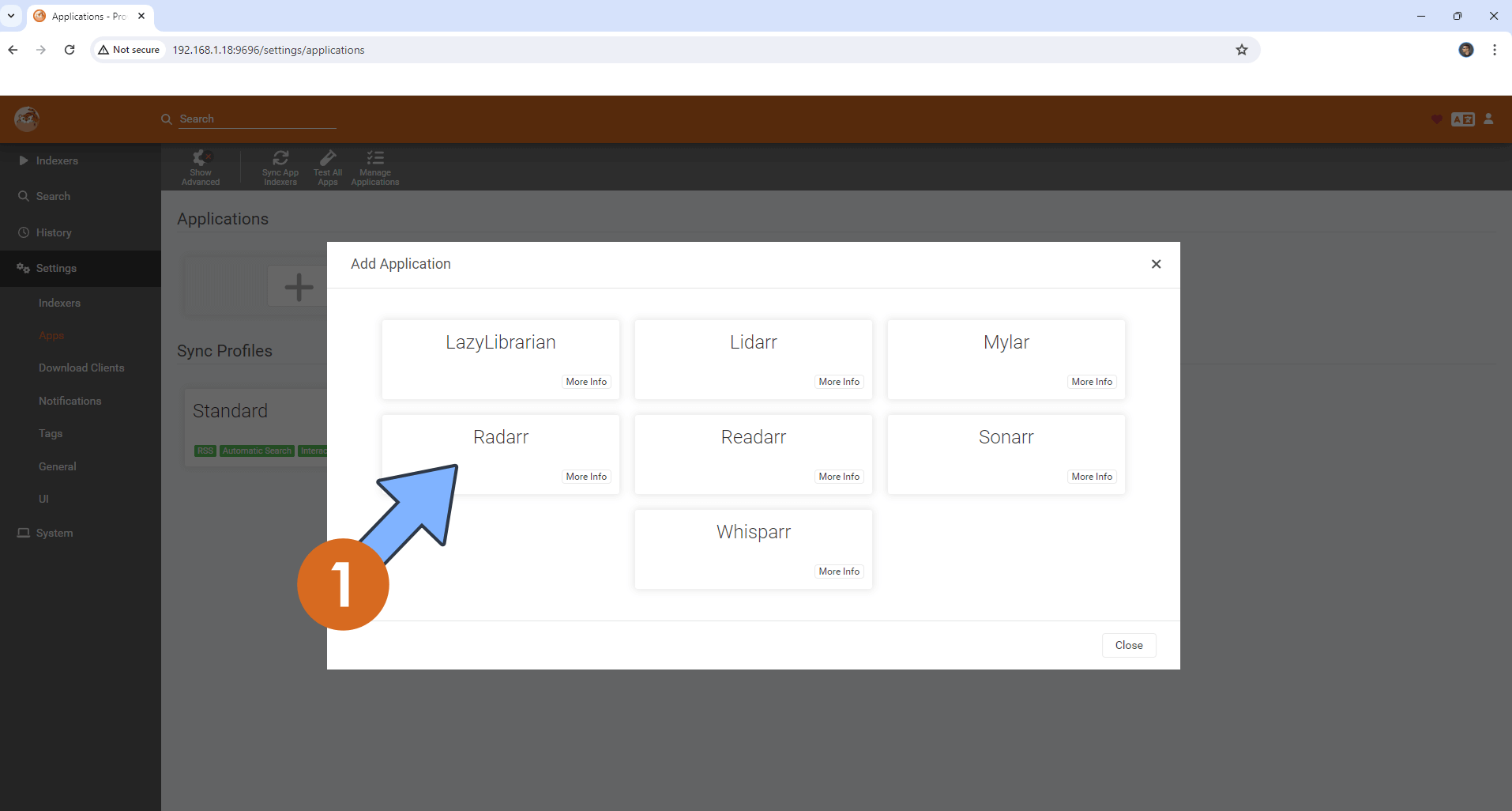
Task: Expand the Indexers sidebar section
Action: coord(57,160)
